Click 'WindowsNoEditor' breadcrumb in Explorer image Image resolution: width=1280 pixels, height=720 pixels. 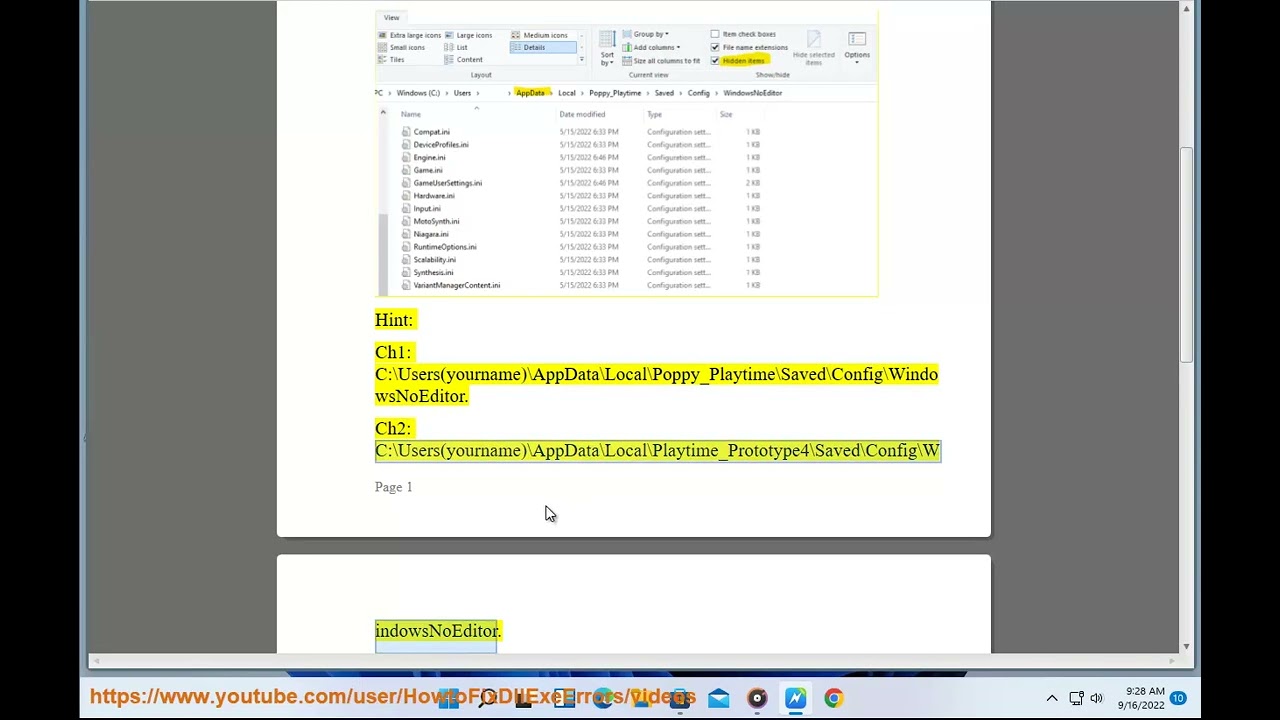[753, 93]
